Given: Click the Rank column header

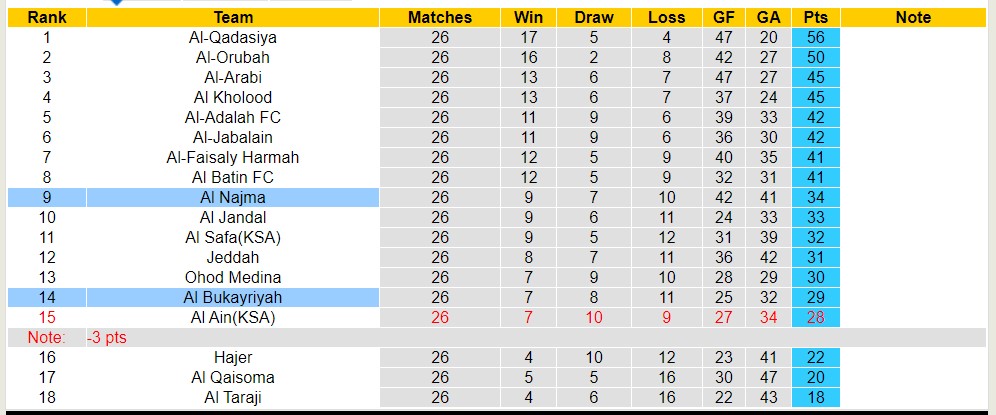Looking at the screenshot, I should 46,17.
